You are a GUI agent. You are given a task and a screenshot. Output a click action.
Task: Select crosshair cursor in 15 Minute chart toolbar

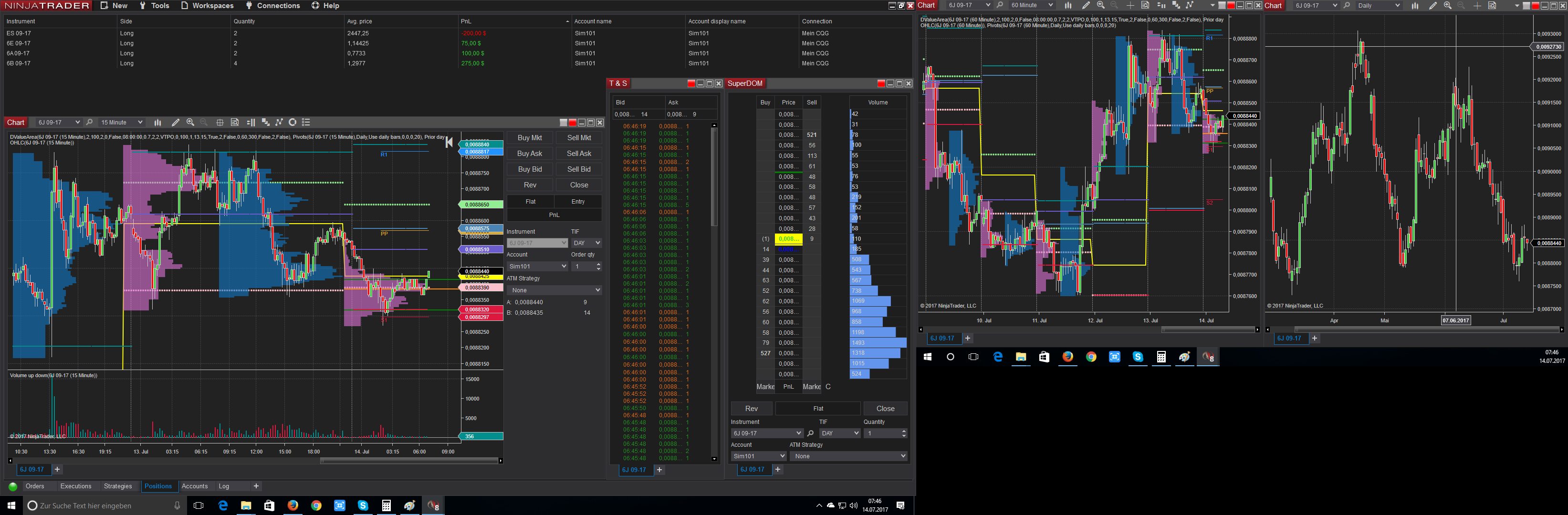click(220, 122)
